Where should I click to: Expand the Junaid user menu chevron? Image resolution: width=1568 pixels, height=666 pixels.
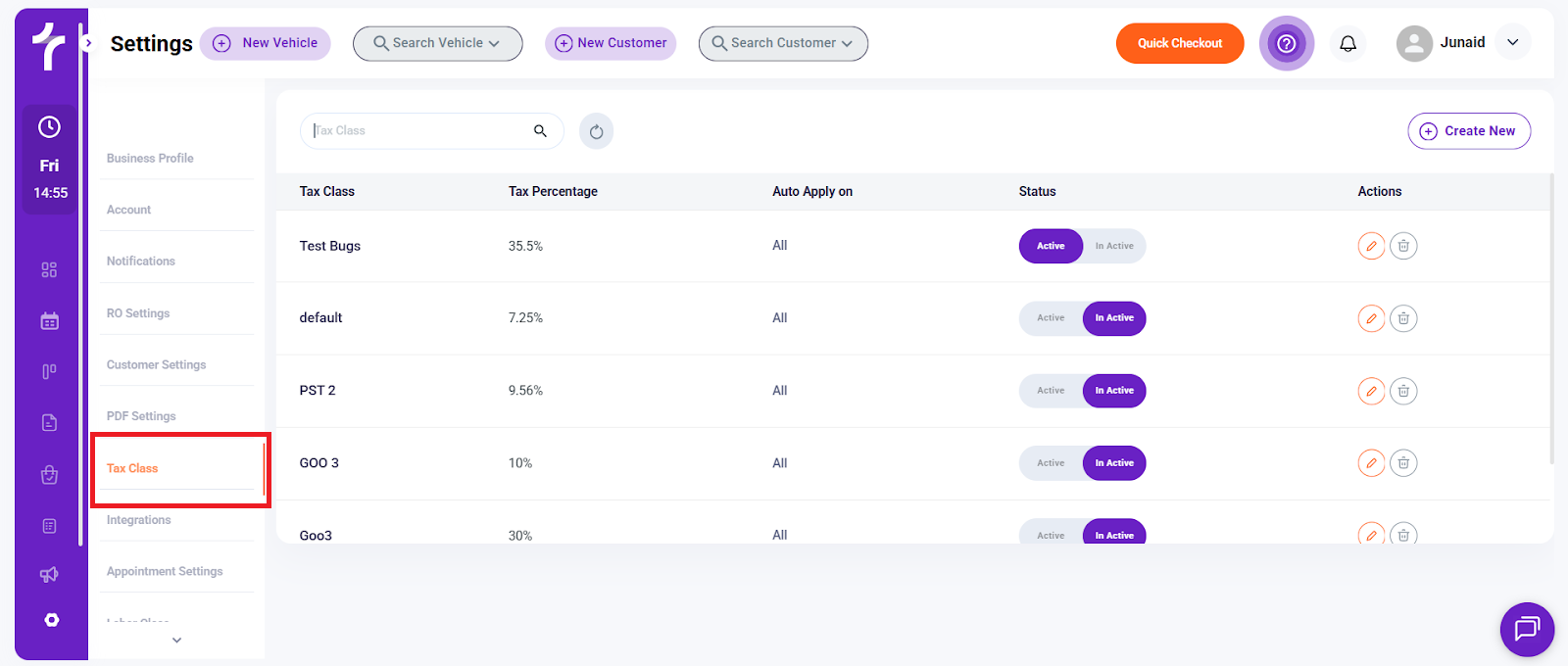(x=1512, y=42)
